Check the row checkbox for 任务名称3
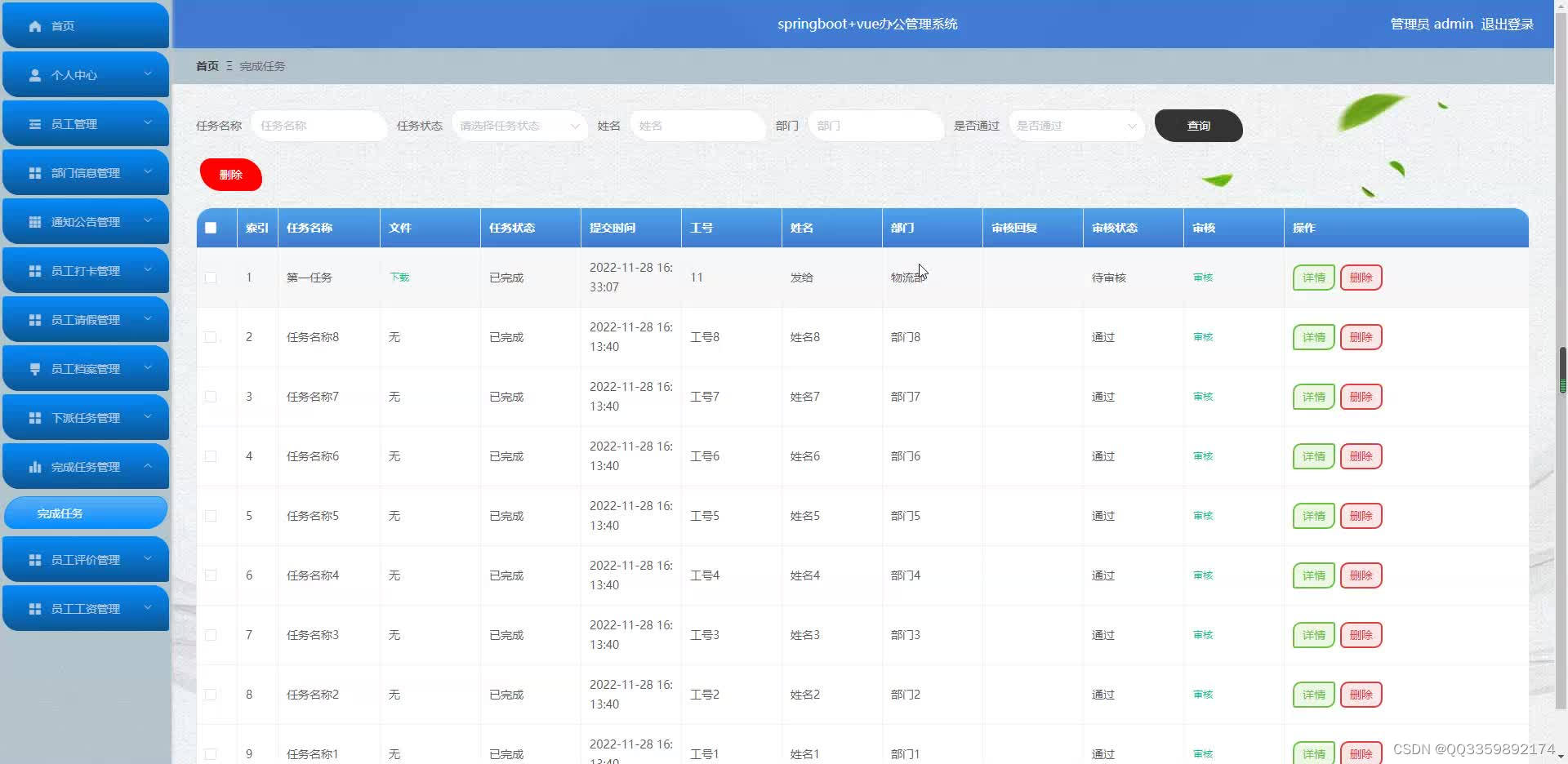This screenshot has width=1568, height=764. pyautogui.click(x=211, y=635)
